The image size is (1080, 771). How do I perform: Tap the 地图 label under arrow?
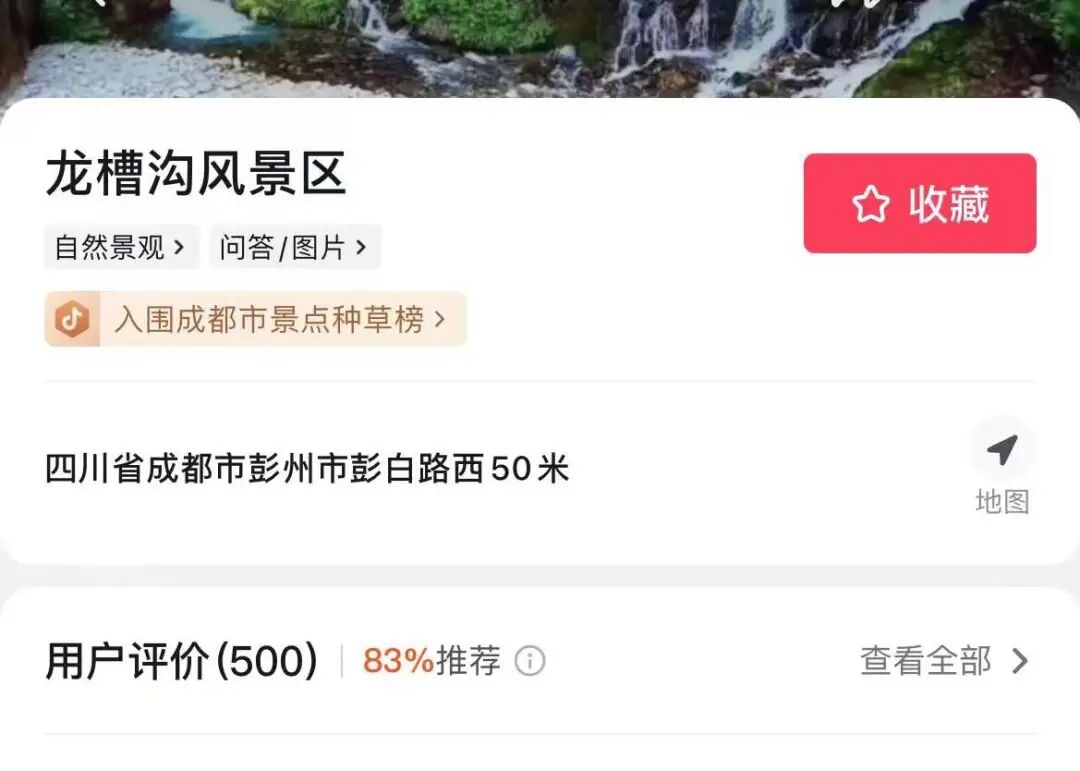[1002, 502]
